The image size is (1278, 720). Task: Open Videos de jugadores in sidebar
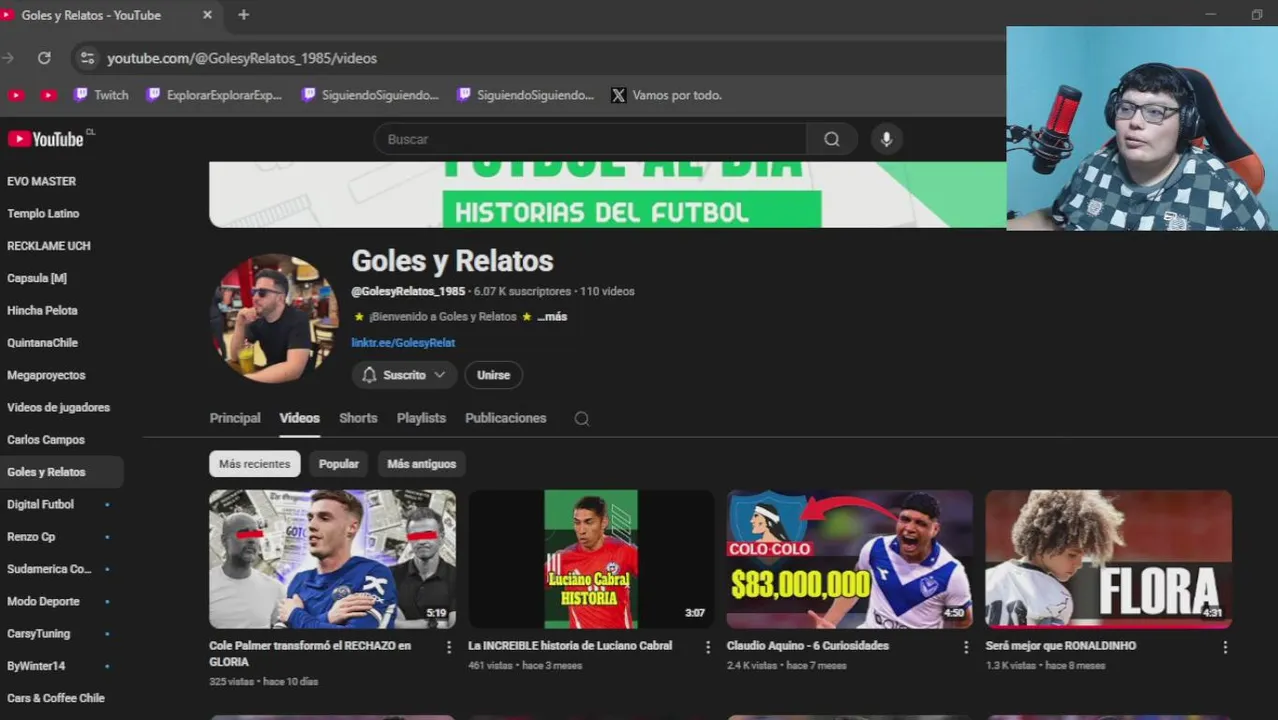click(61, 408)
